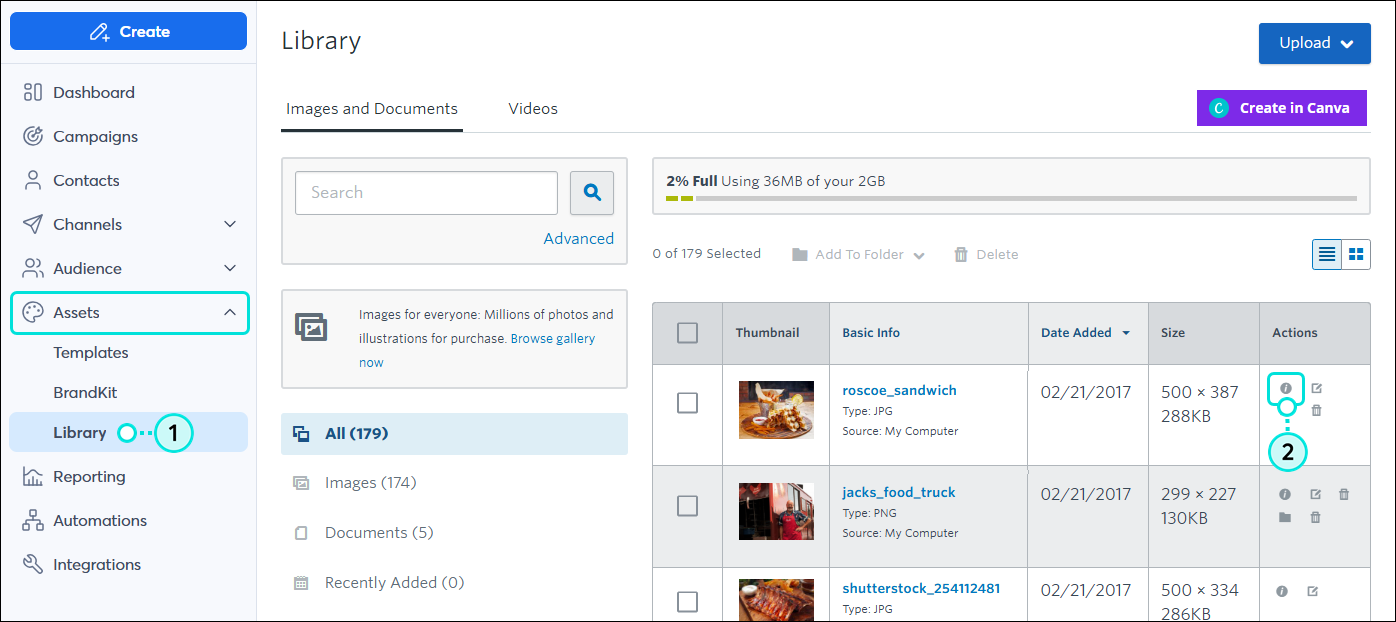Viewport: 1396px width, 622px height.
Task: Click the edit icon for roscoe_sandwich
Action: [1316, 388]
